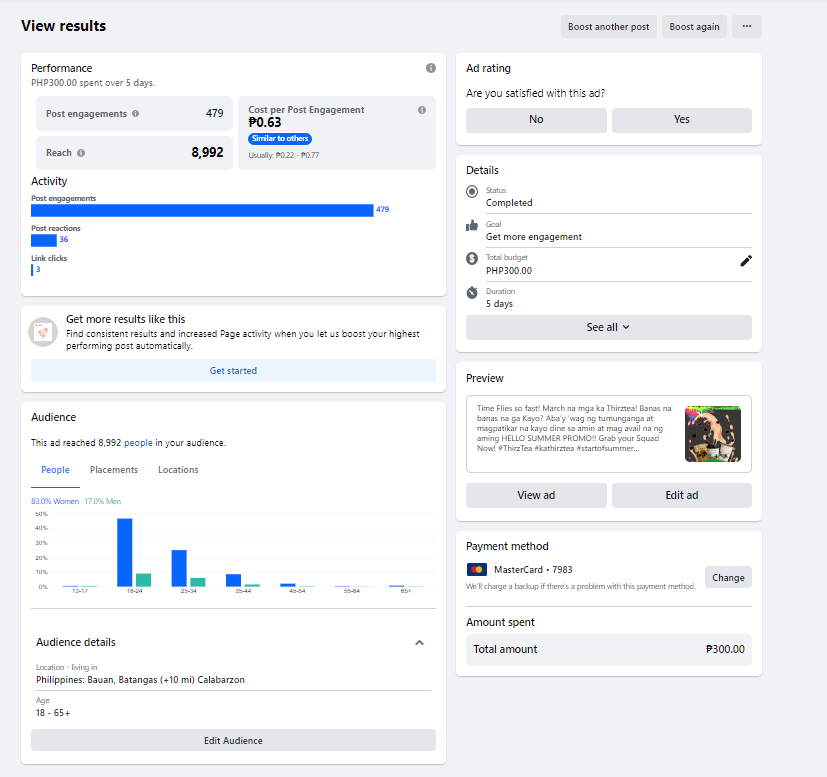
Task: Expand See all details
Action: [609, 328]
